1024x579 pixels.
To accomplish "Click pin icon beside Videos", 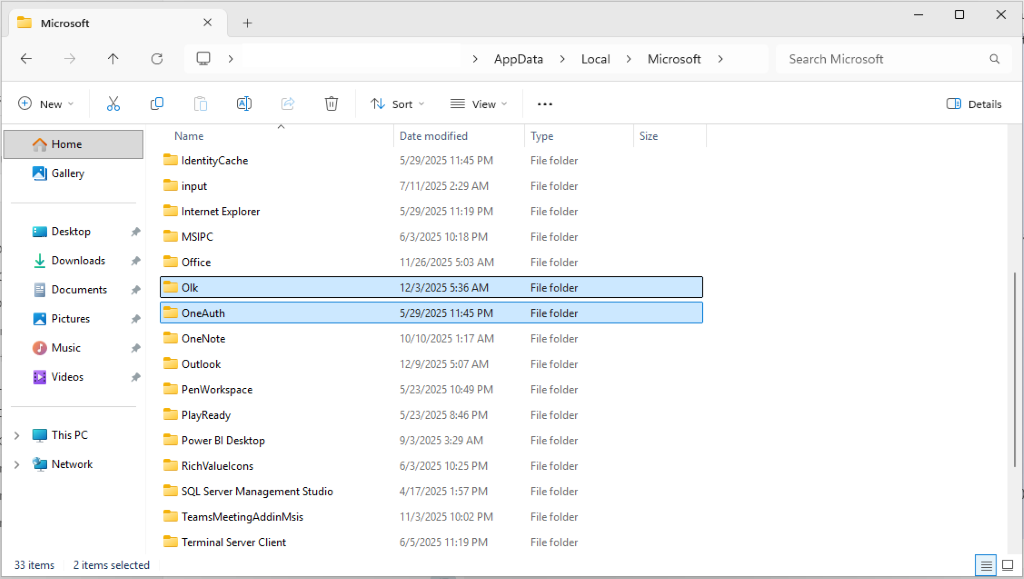I will pyautogui.click(x=135, y=377).
